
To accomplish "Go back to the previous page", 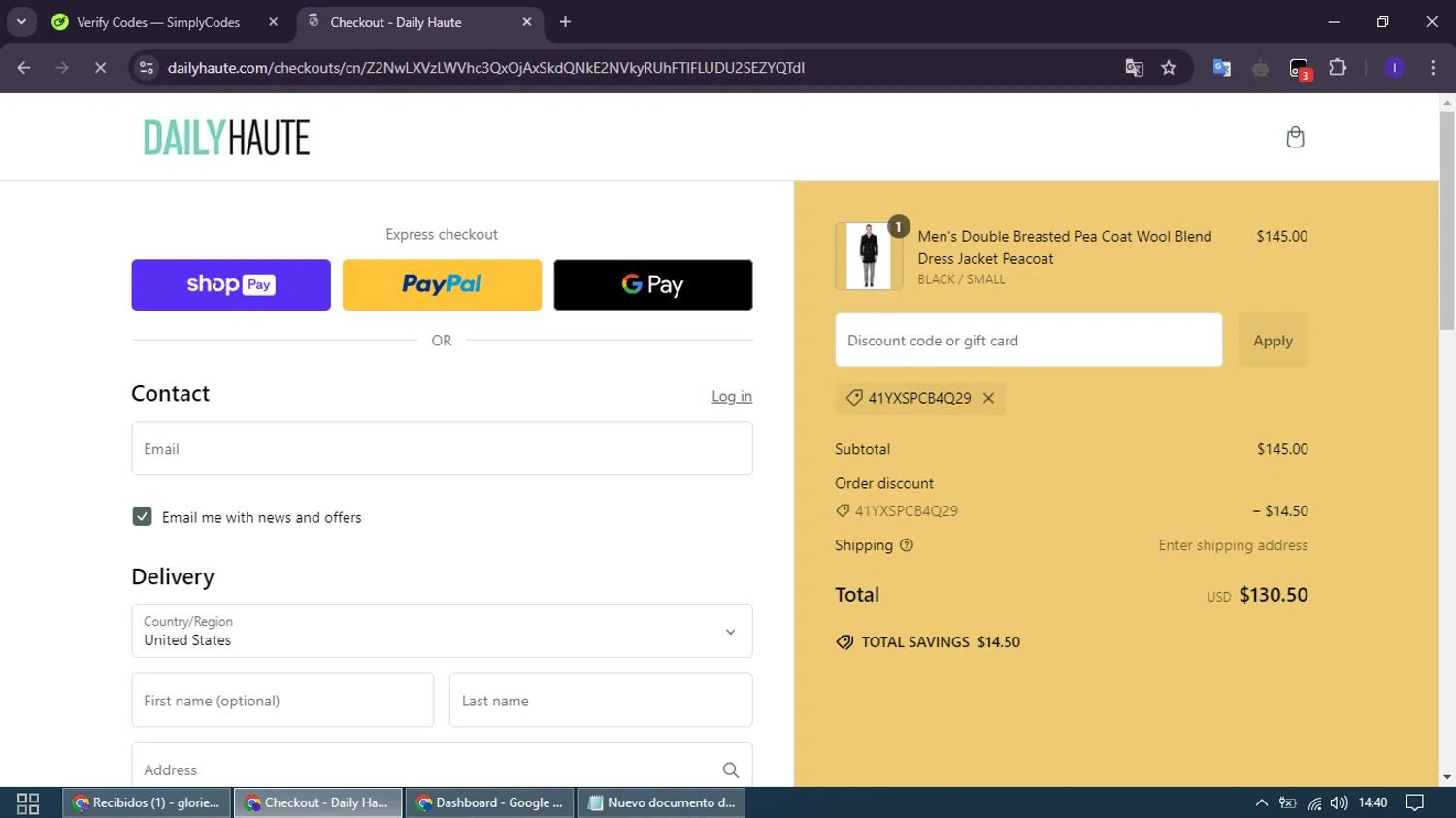I will tap(24, 68).
